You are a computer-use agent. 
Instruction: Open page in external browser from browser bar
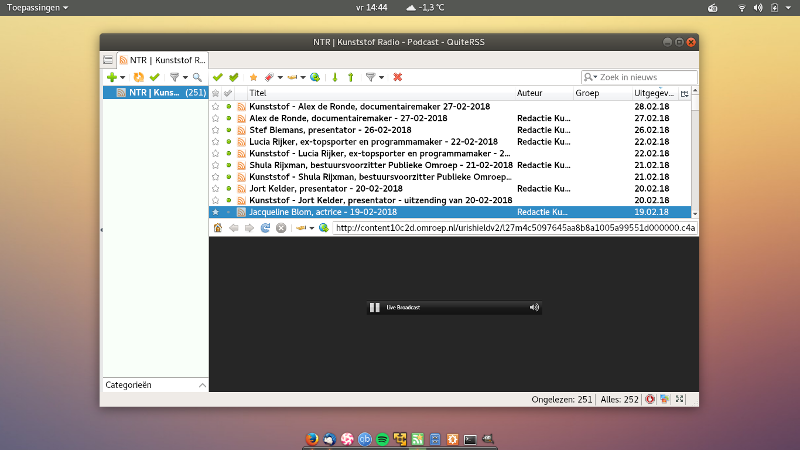(x=323, y=228)
